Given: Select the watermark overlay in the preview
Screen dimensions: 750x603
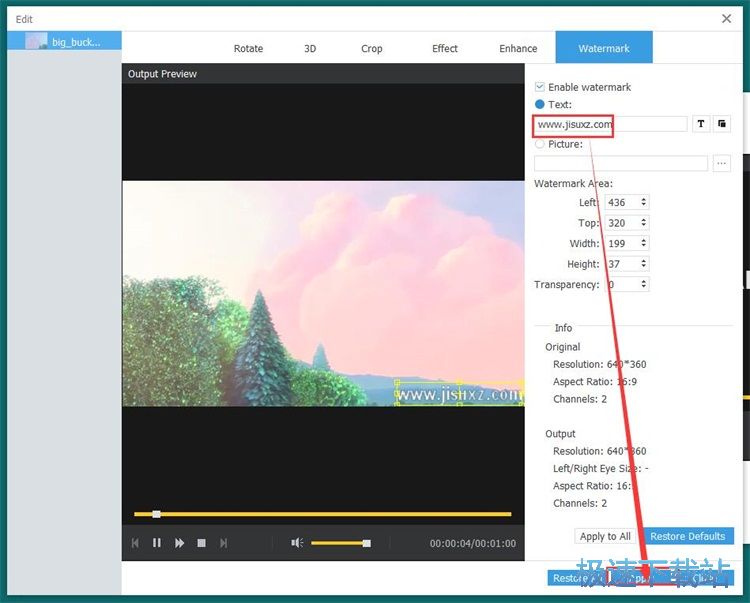Looking at the screenshot, I should 459,394.
